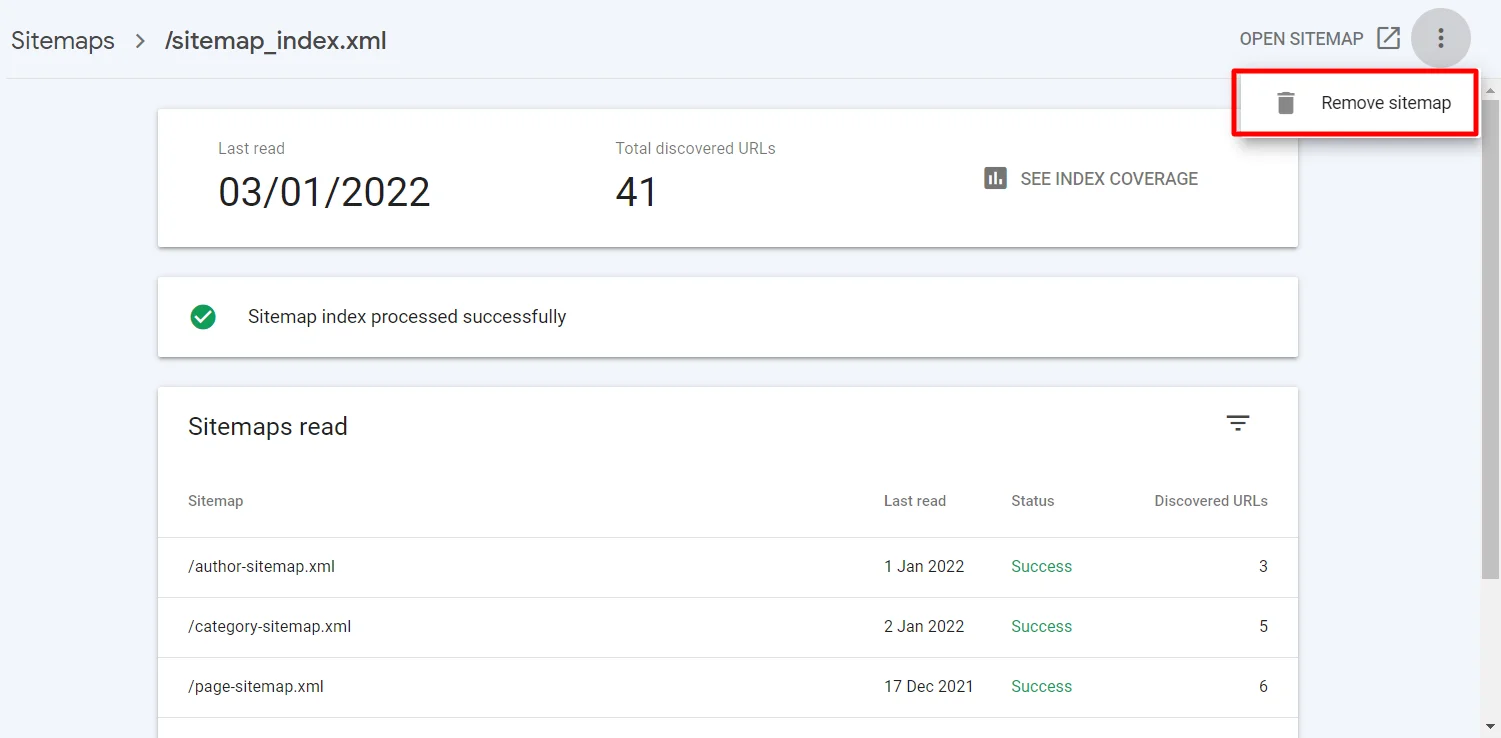Open the three-dot more options menu
Screen dimensions: 1501x738
[1440, 39]
